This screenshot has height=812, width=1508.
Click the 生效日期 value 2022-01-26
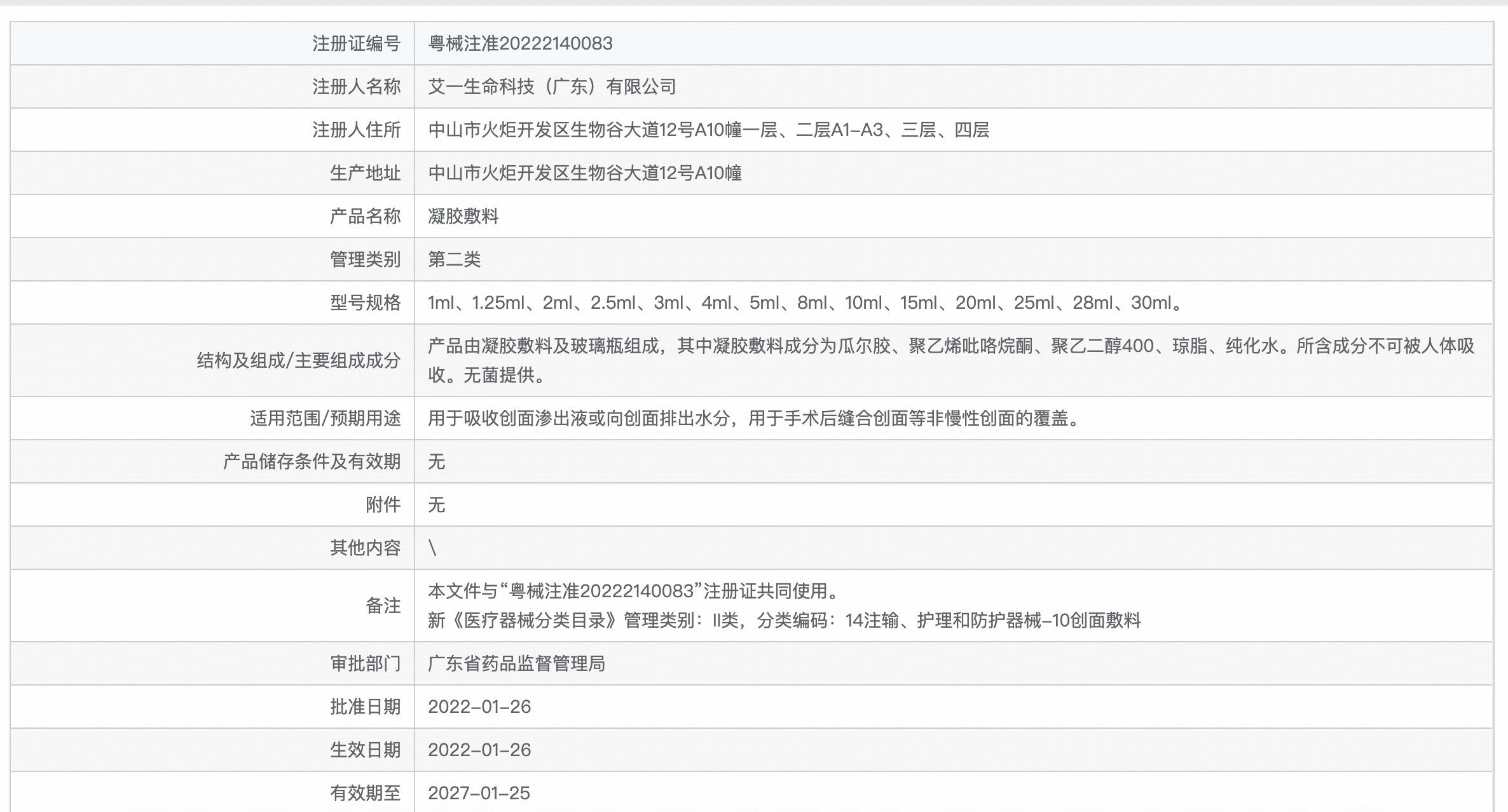click(479, 750)
